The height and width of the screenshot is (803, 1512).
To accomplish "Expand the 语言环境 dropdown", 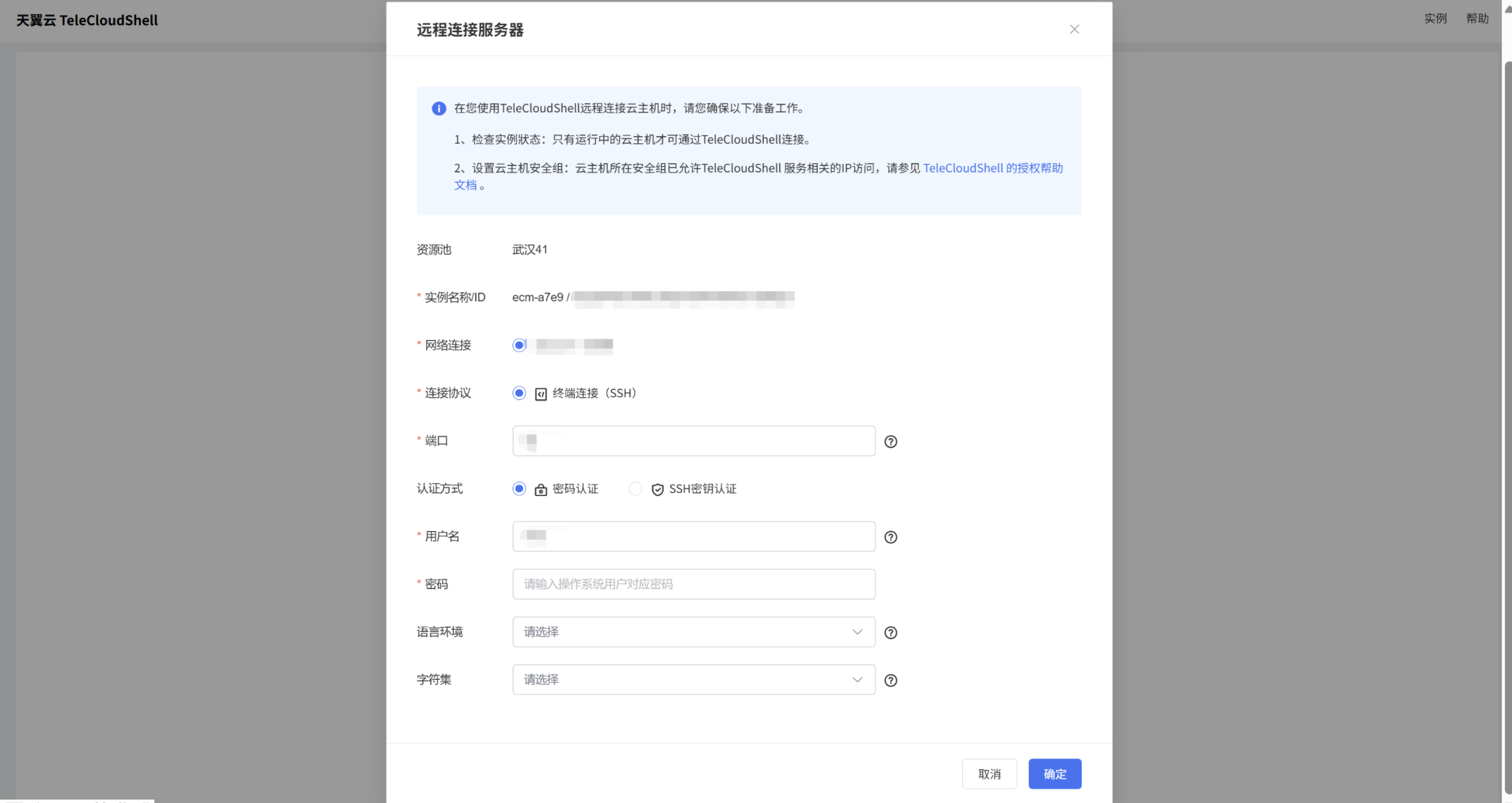I will (693, 632).
